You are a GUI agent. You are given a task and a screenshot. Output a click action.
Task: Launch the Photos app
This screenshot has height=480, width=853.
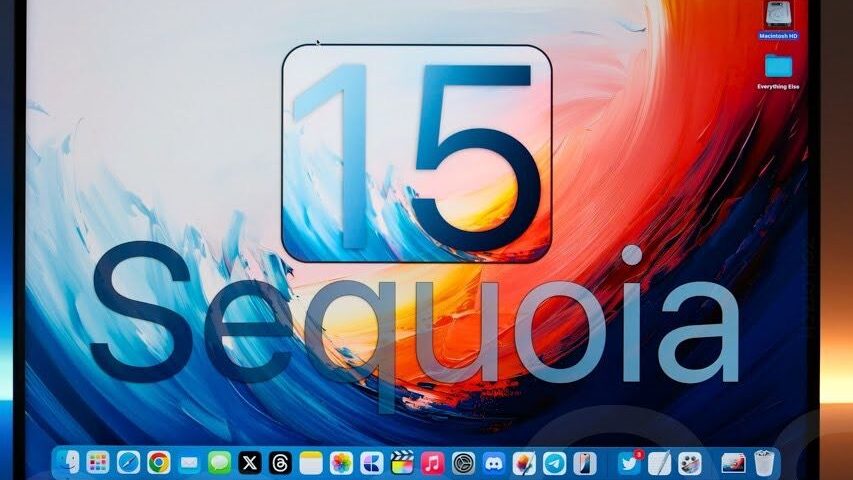[x=341, y=463]
